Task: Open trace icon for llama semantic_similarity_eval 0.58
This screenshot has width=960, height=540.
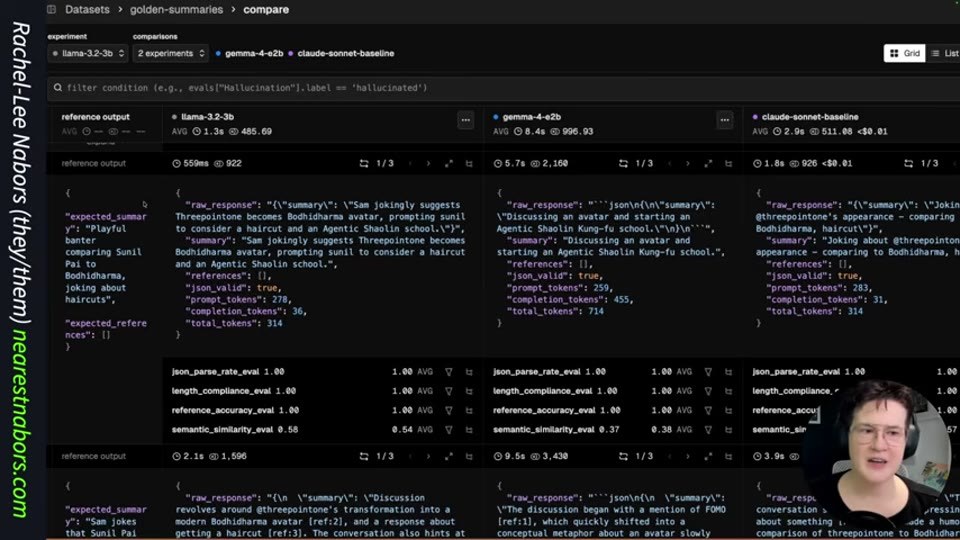Action: click(469, 430)
